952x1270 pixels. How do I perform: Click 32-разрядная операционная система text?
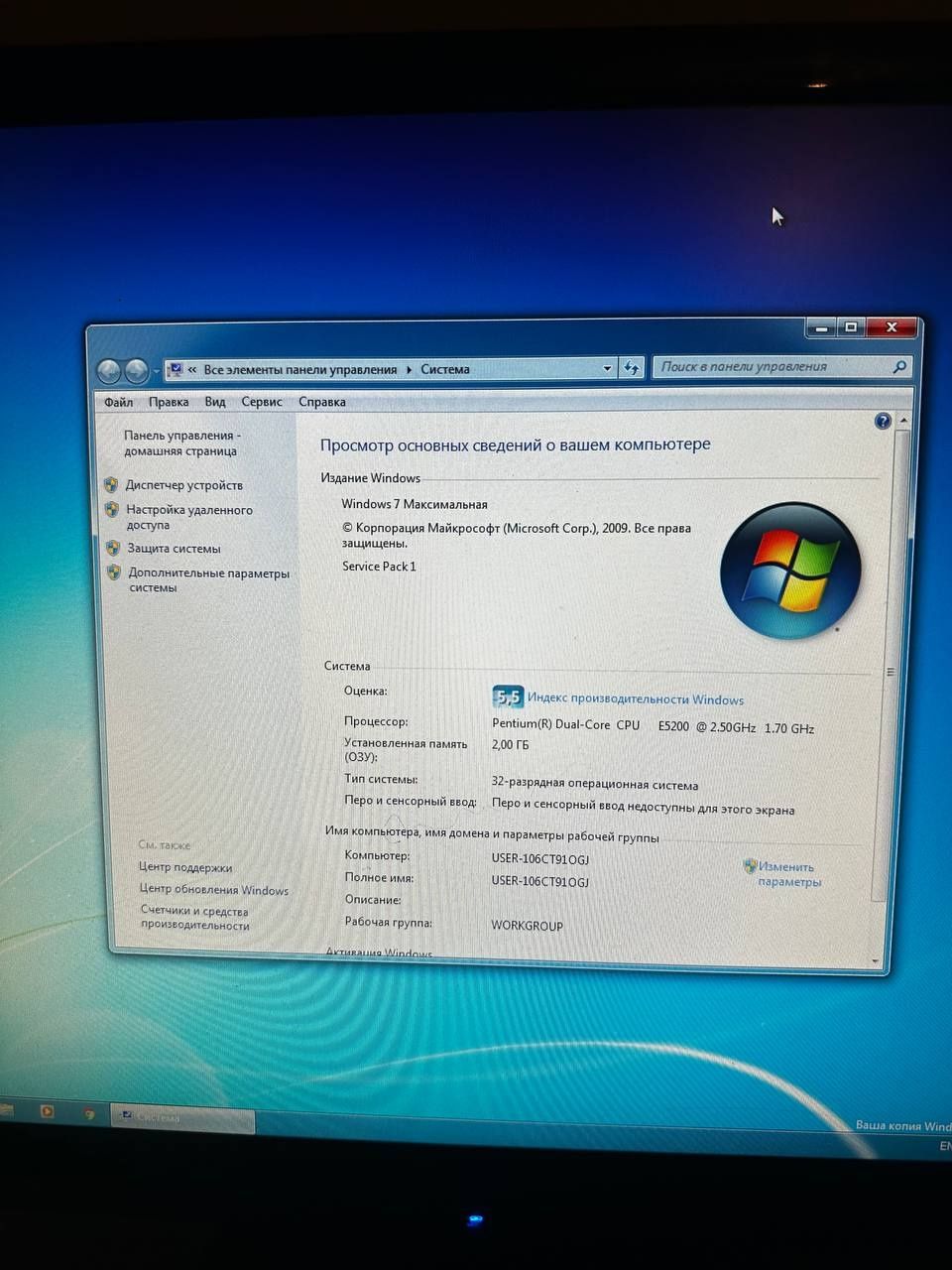coord(595,785)
